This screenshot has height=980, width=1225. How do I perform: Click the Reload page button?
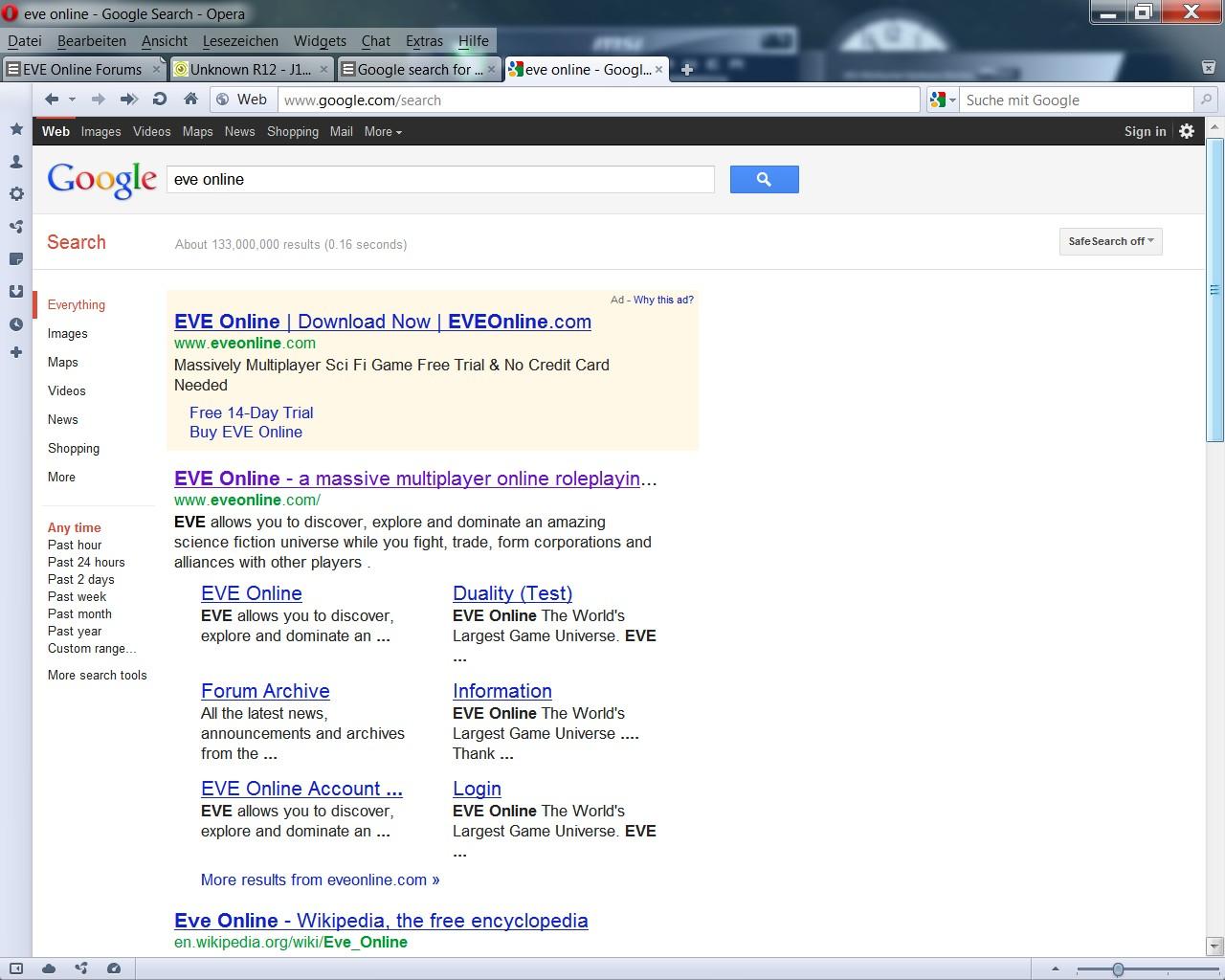point(160,100)
